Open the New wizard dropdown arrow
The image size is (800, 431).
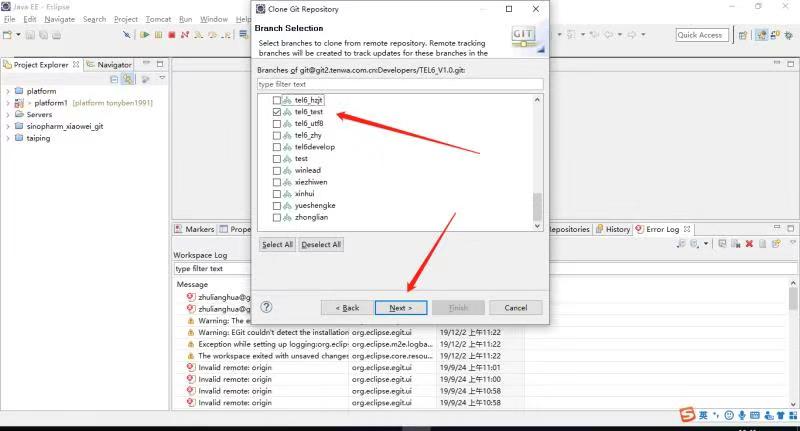click(18, 35)
